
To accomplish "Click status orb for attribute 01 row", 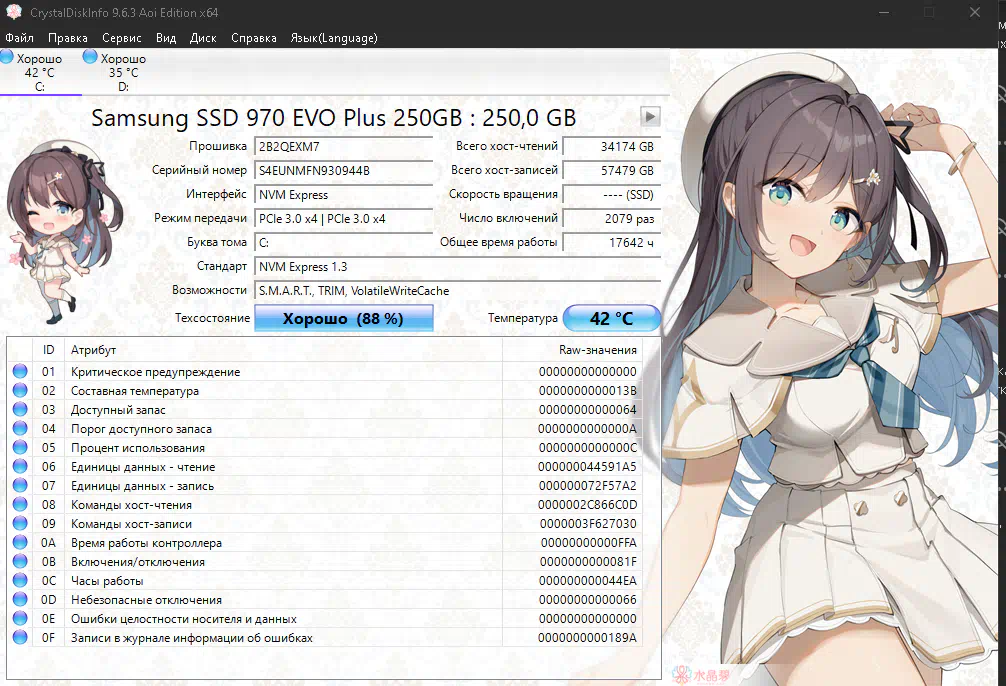I will pos(20,372).
